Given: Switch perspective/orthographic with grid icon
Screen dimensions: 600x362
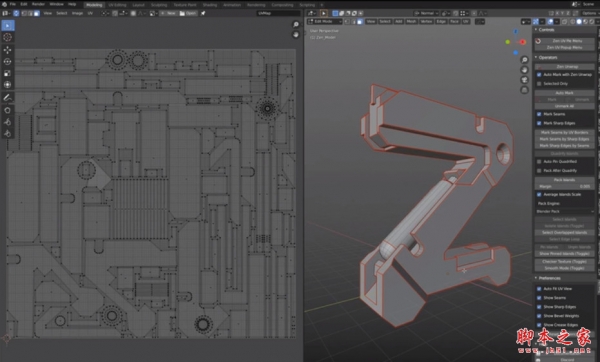Looking at the screenshot, I should 525,90.
